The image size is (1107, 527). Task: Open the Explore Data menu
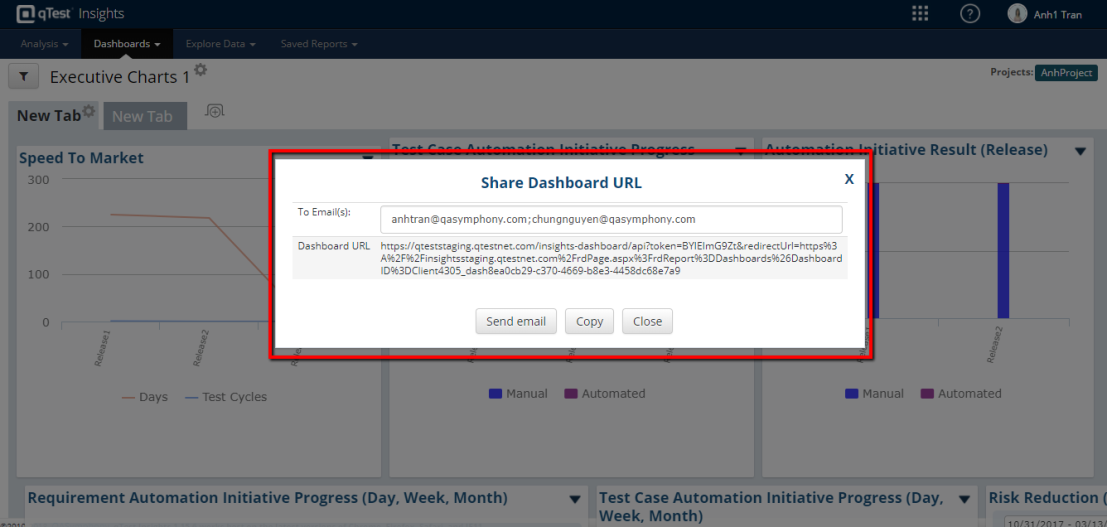coord(220,44)
